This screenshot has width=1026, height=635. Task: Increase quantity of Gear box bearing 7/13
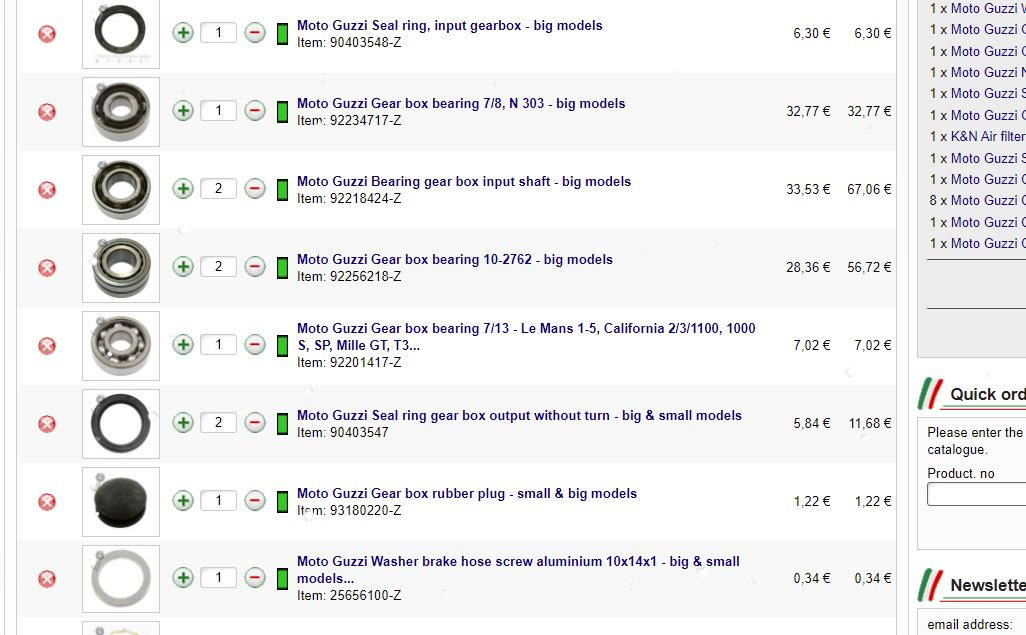[x=183, y=344]
